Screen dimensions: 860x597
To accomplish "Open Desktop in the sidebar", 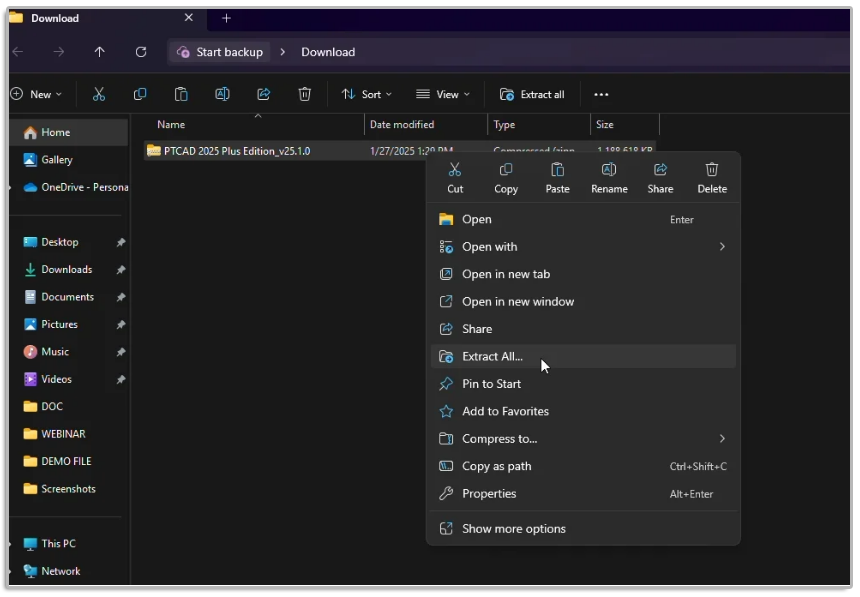I will pos(51,242).
